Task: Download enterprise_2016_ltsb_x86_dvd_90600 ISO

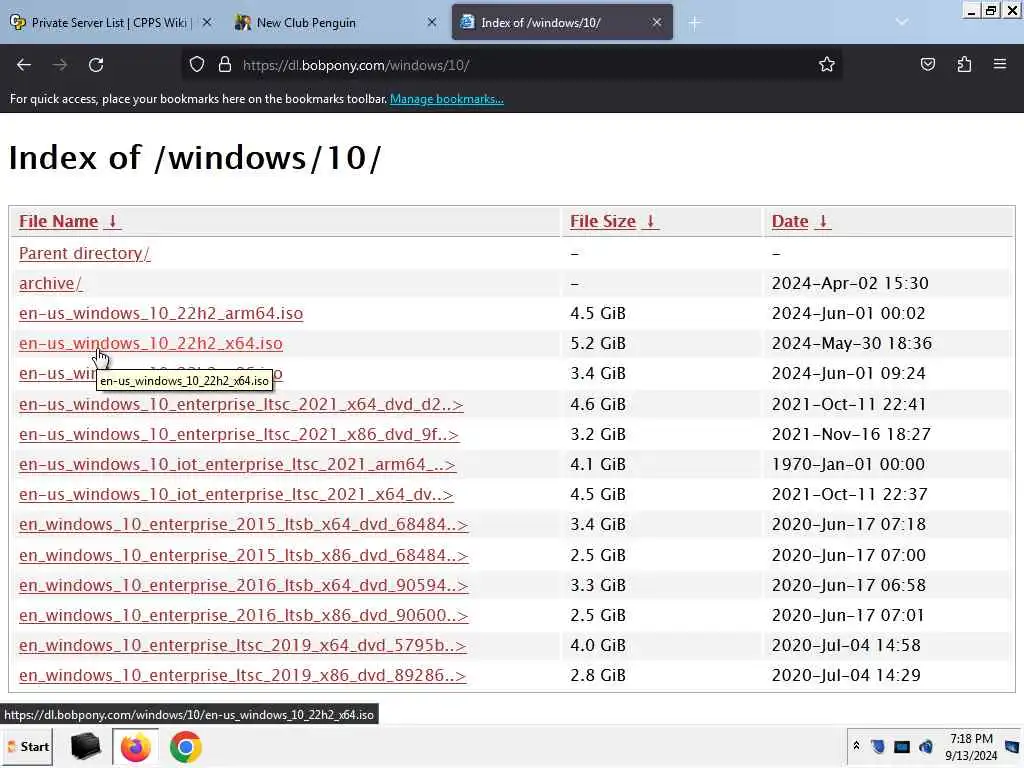Action: click(244, 615)
